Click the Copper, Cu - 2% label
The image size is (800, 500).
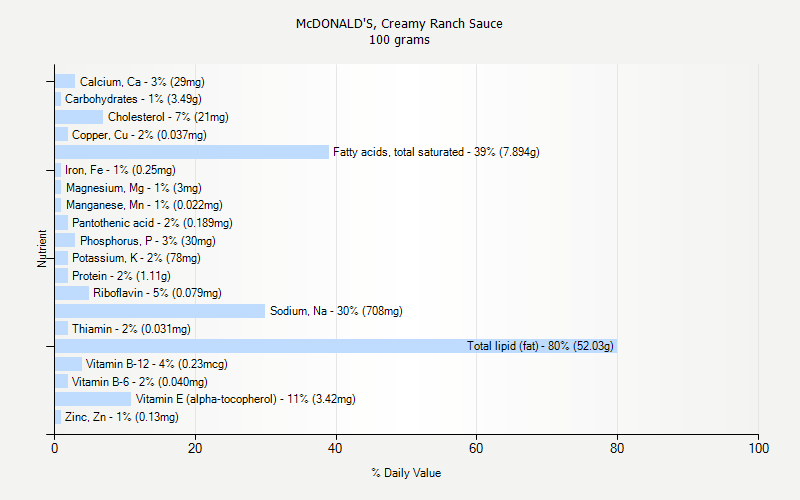pyautogui.click(x=139, y=135)
